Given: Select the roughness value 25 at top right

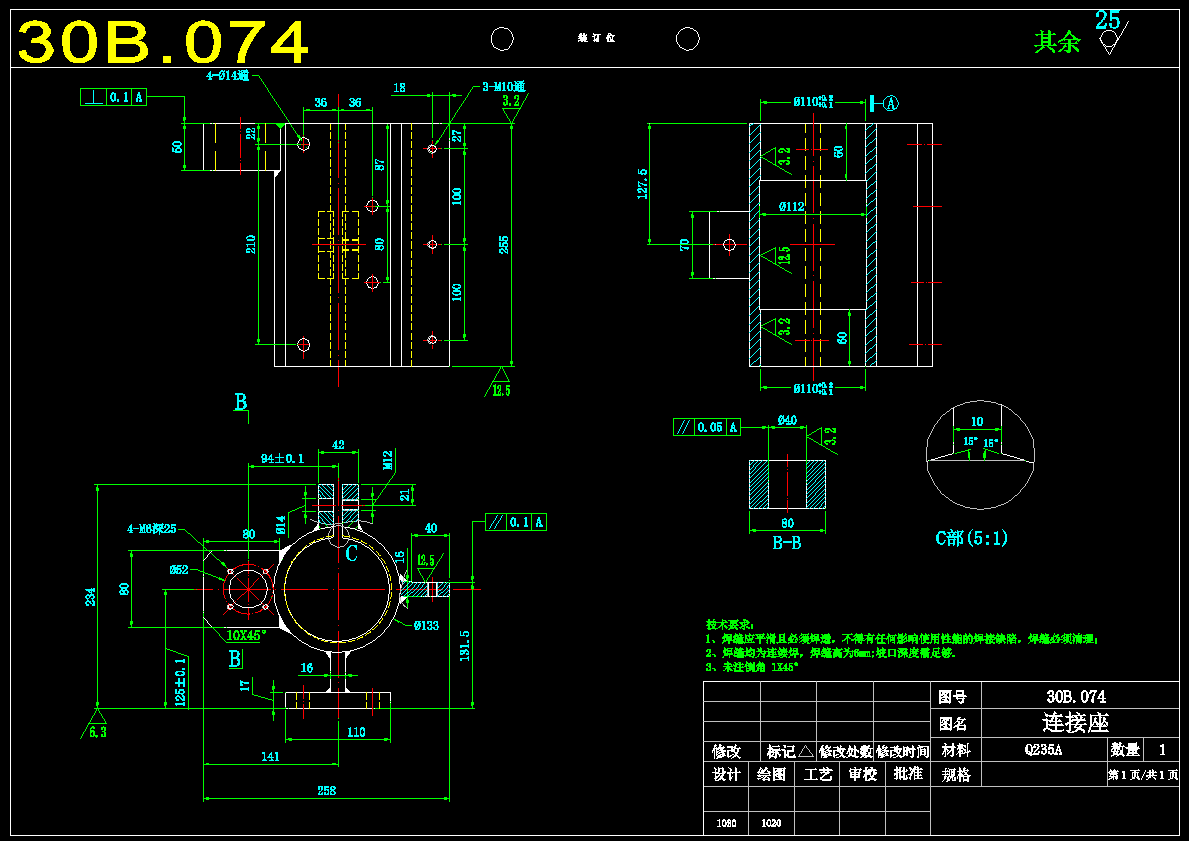Looking at the screenshot, I should 1107,20.
